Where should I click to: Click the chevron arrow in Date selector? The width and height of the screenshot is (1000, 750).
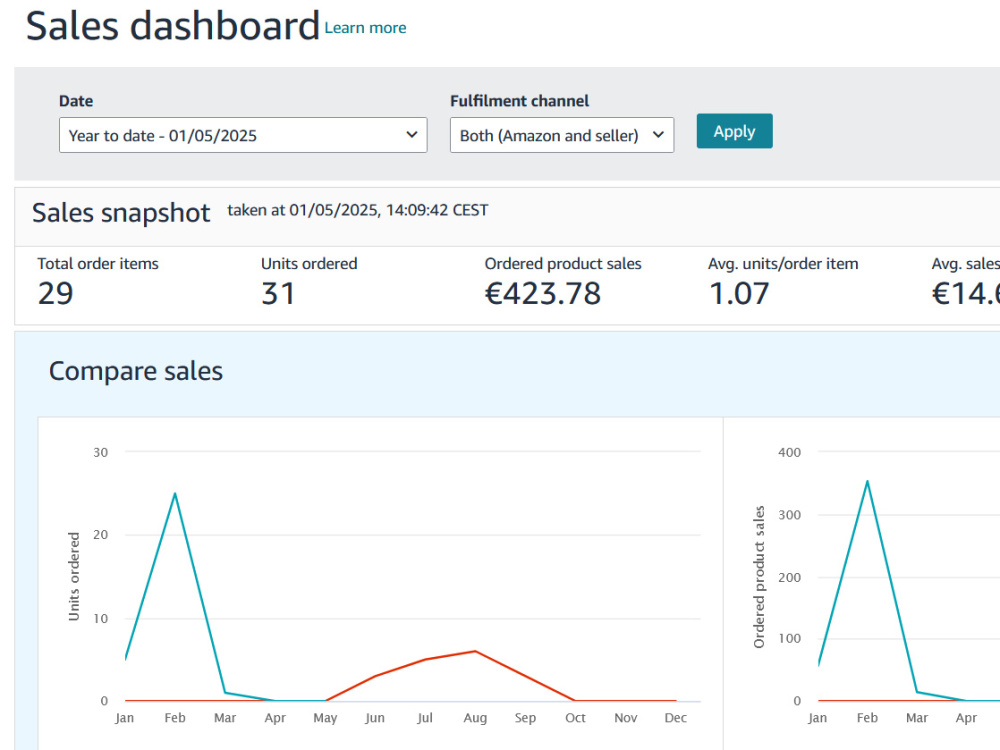pos(411,135)
